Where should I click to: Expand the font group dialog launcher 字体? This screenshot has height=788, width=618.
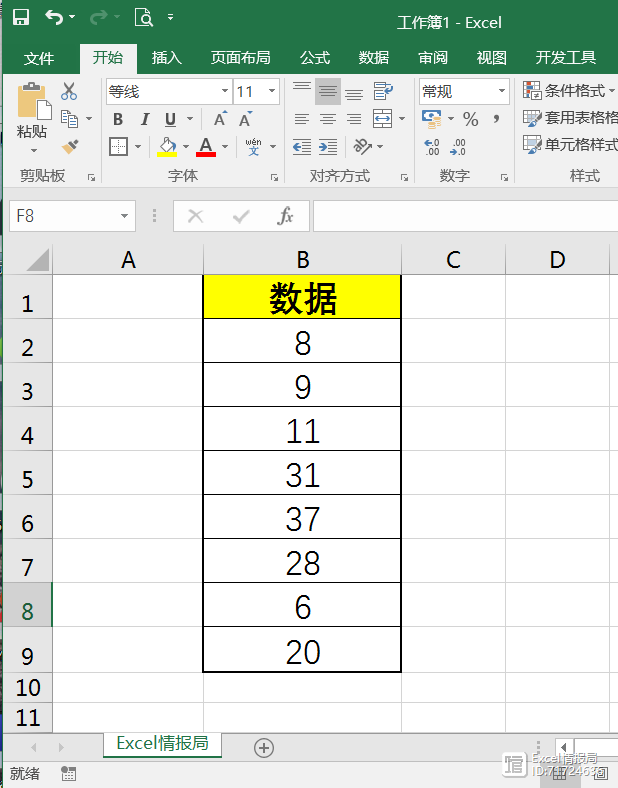(x=274, y=177)
